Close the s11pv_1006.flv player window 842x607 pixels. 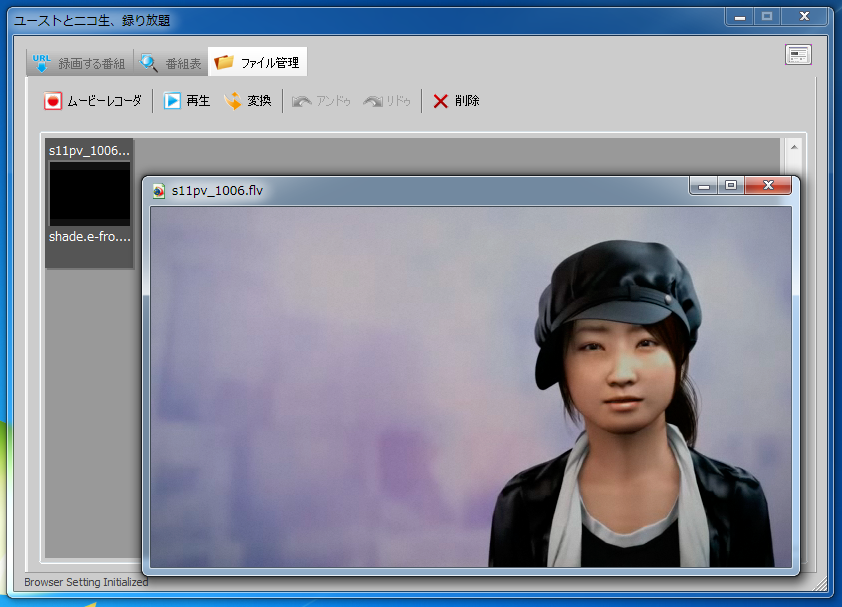pos(768,185)
